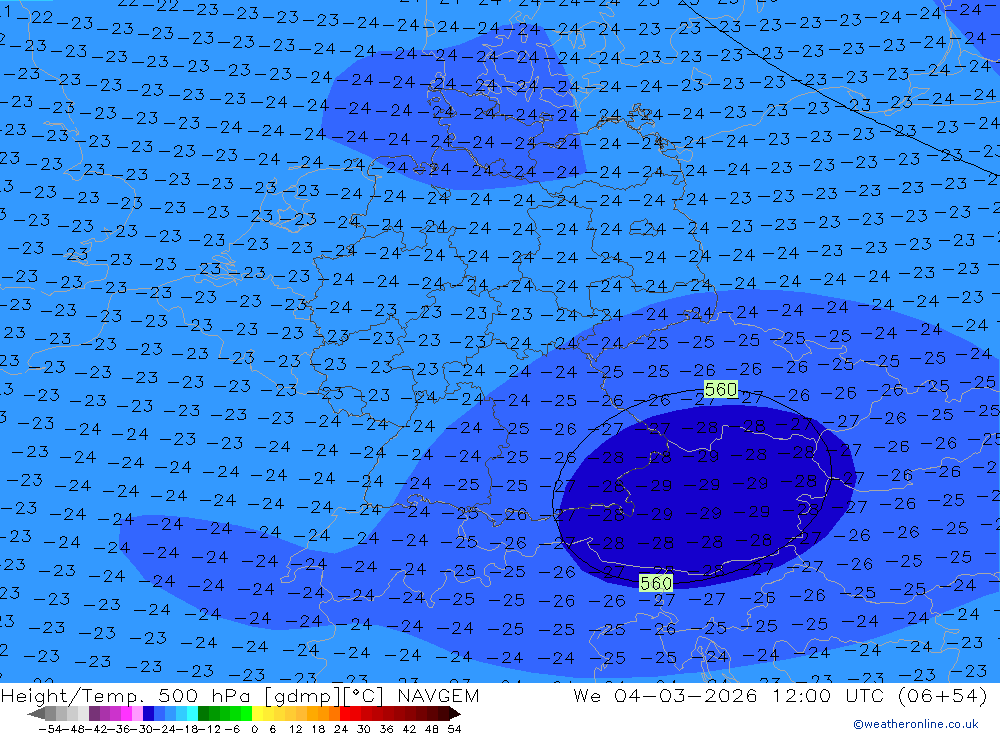Image resolution: width=1000 pixels, height=733 pixels.
Task: Click the 'Height/Temp.' title text
Action: point(75,696)
